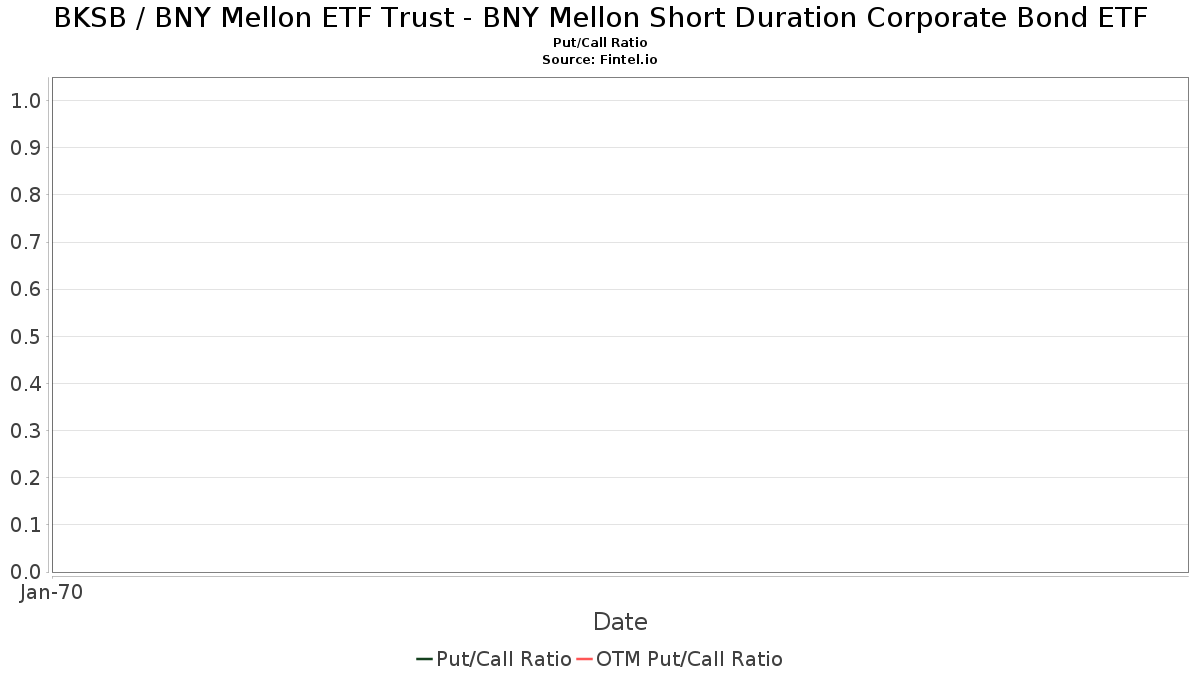The height and width of the screenshot is (675, 1200).
Task: Click the 0.8 y-axis label
Action: [25, 195]
